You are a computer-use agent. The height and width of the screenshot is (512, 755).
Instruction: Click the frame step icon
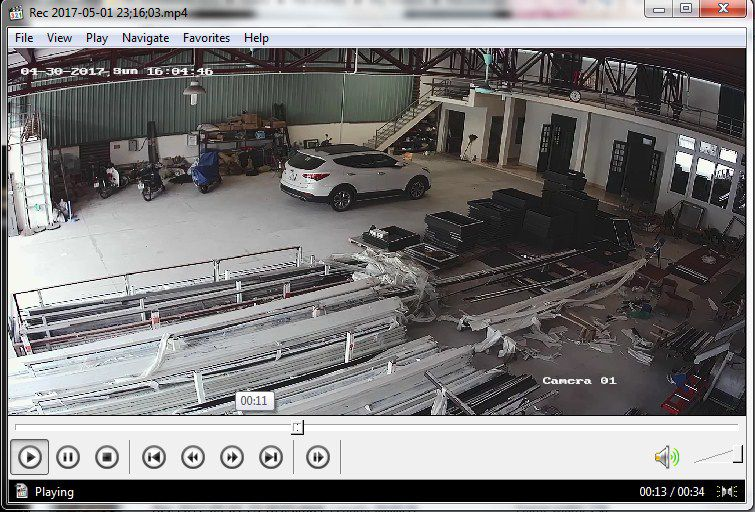pyautogui.click(x=318, y=458)
